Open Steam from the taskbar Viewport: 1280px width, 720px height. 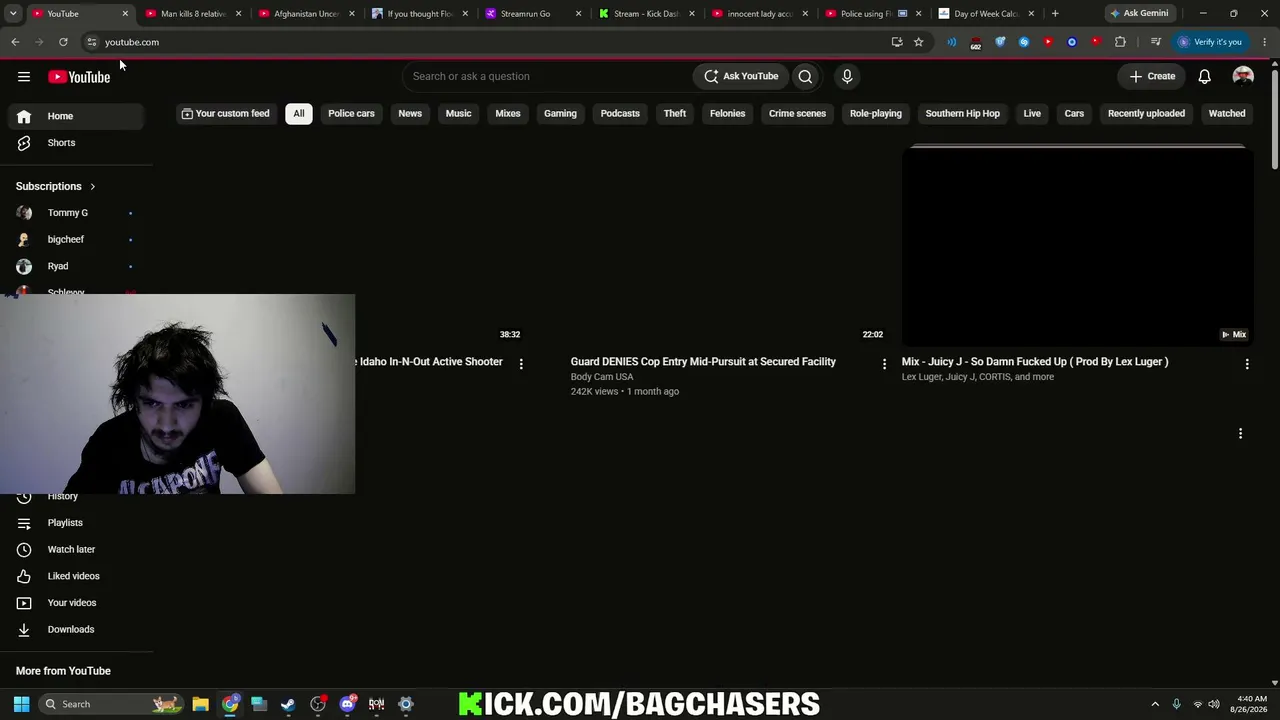tap(288, 704)
